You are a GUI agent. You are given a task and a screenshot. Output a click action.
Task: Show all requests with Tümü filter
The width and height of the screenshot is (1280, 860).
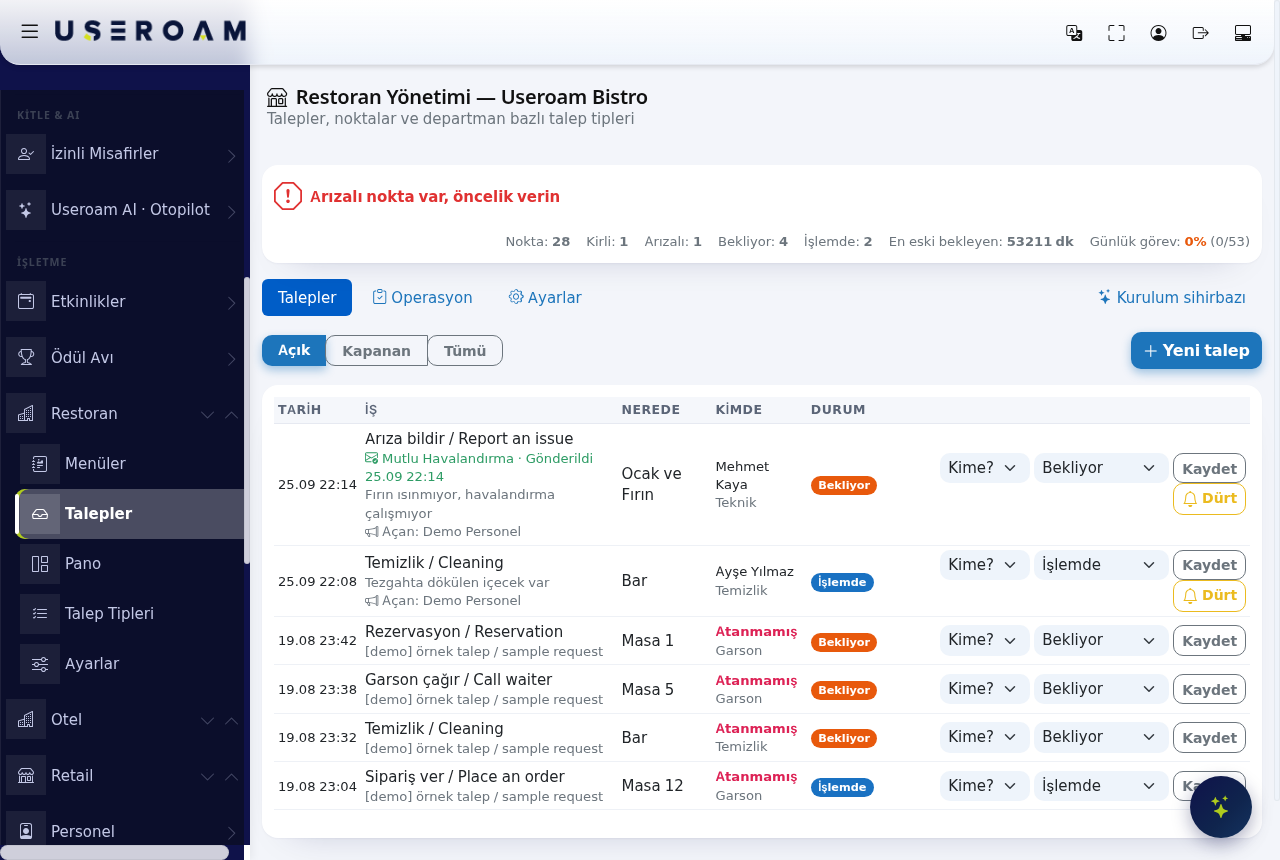point(465,351)
